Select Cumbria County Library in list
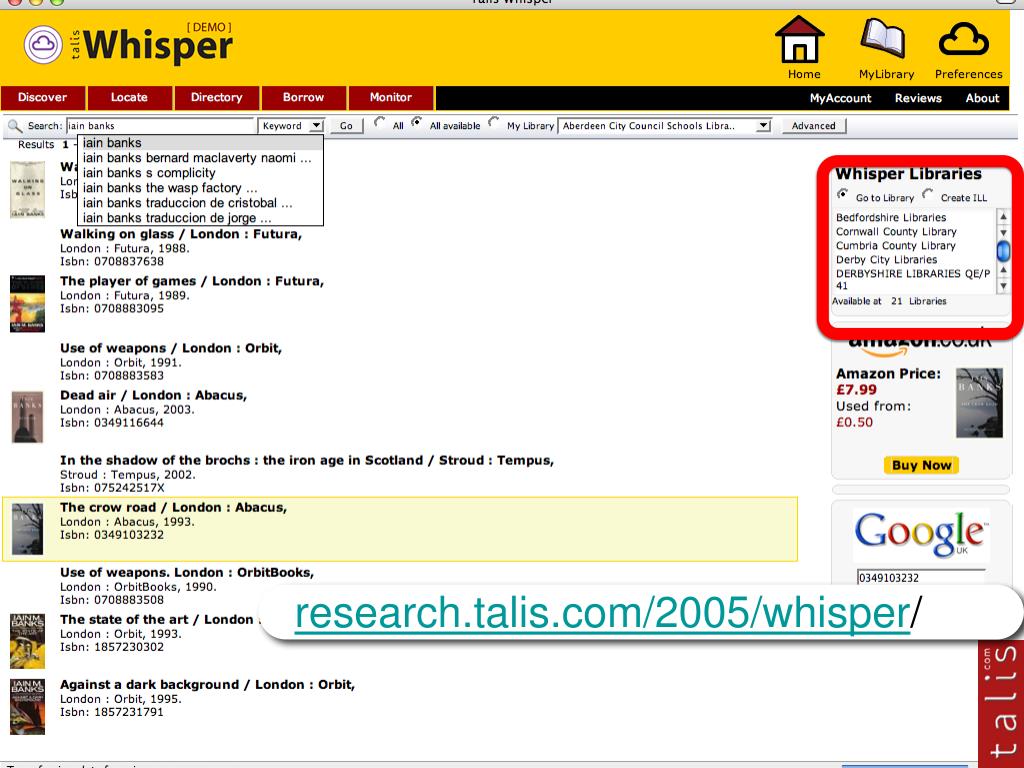 895,246
